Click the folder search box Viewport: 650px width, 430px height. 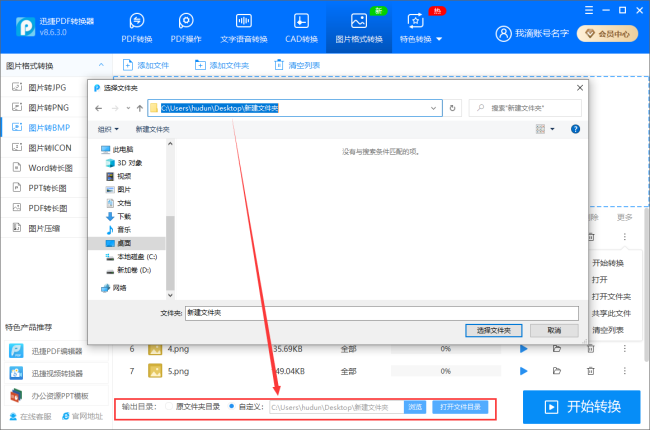(x=525, y=108)
